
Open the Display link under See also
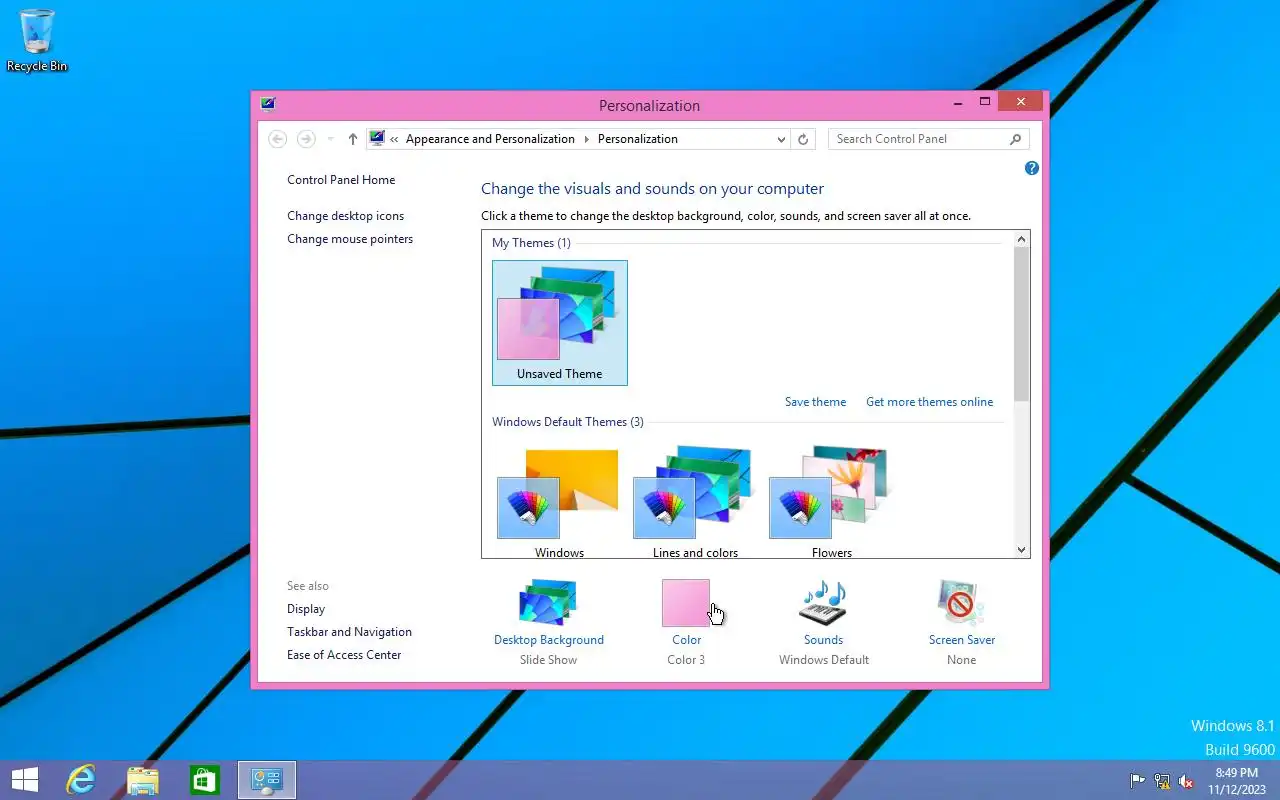[x=306, y=609]
